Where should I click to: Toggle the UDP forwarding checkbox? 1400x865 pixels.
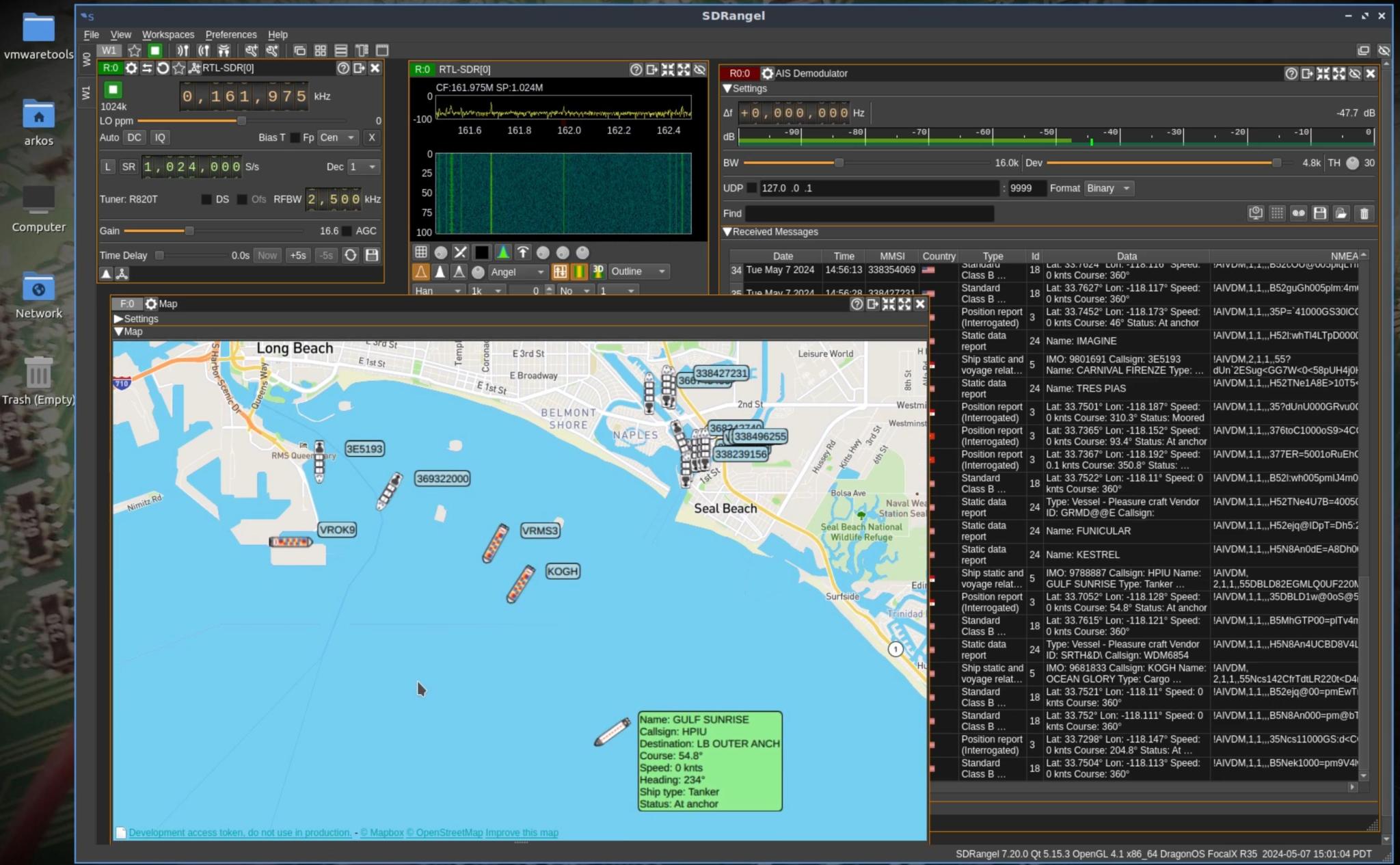click(x=752, y=188)
